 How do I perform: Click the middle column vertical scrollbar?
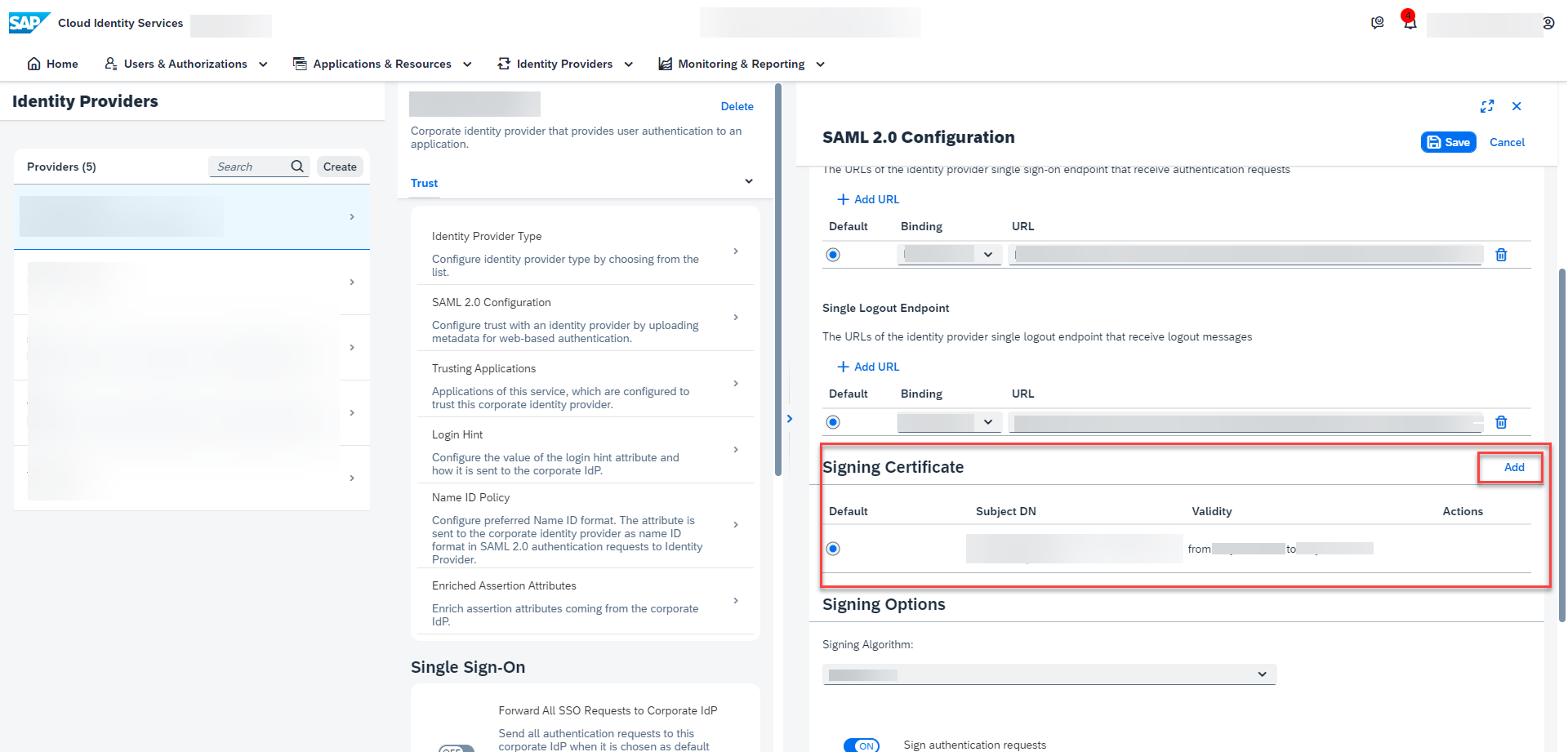click(x=778, y=279)
